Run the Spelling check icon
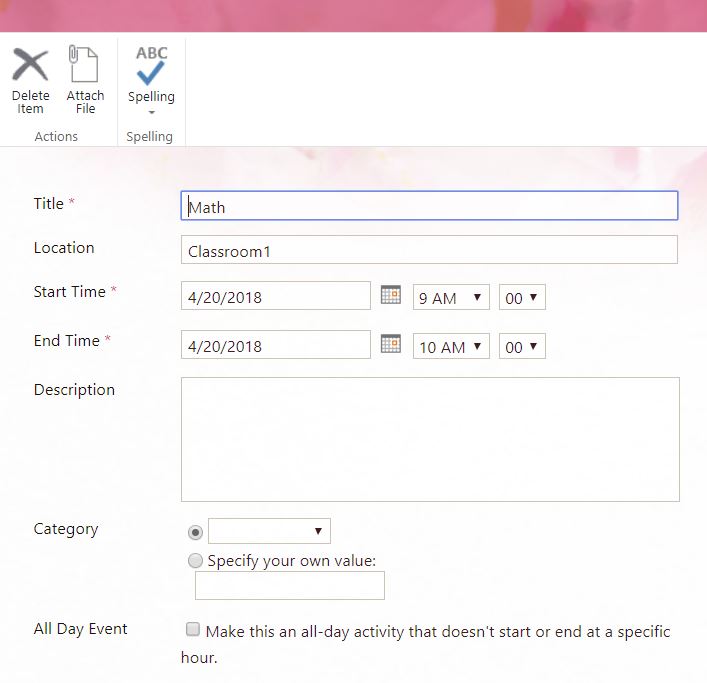707x683 pixels. click(x=151, y=66)
